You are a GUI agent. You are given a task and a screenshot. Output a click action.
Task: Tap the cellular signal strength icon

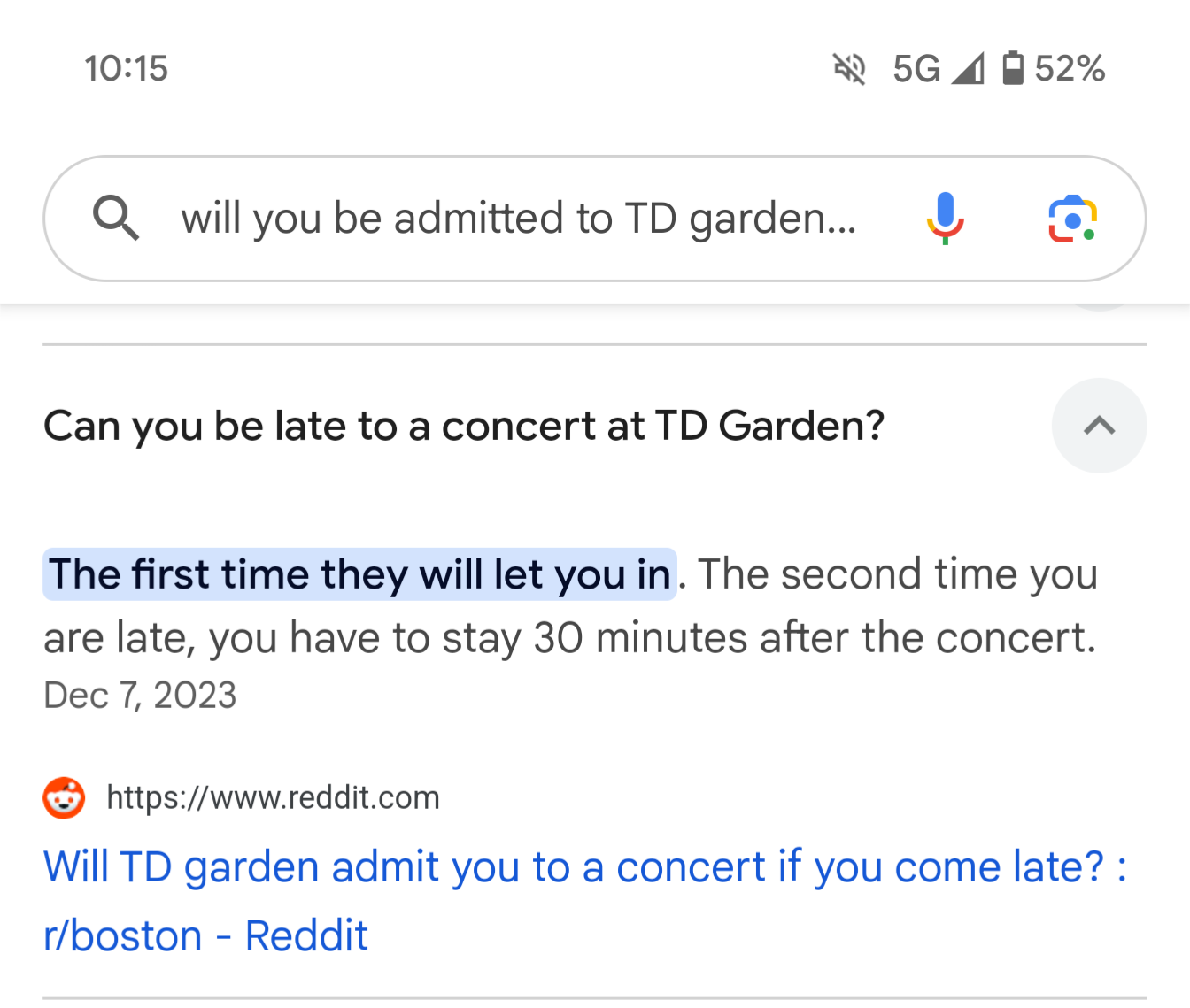pyautogui.click(x=968, y=68)
